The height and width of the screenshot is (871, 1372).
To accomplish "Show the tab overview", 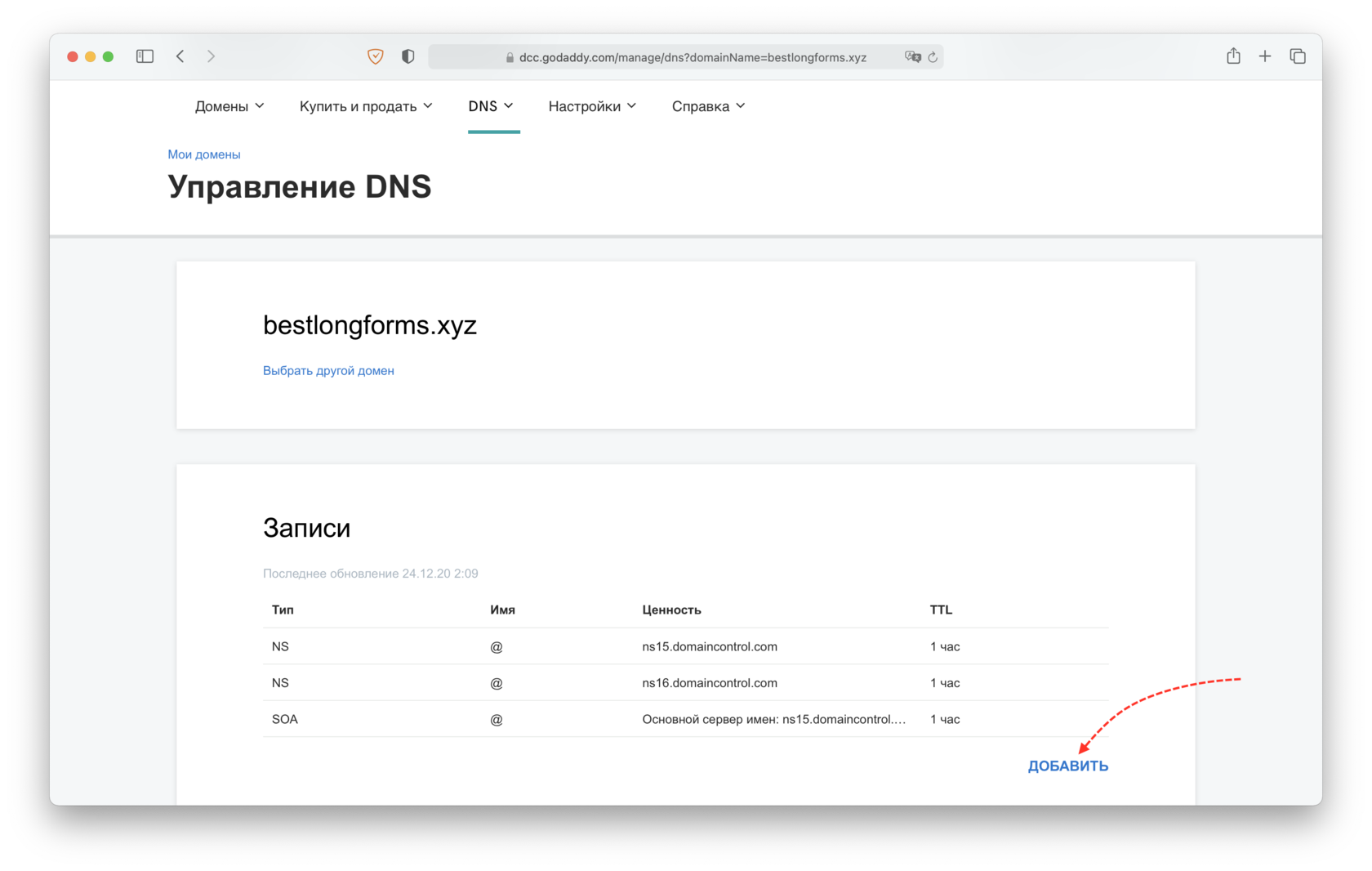I will 1298,56.
